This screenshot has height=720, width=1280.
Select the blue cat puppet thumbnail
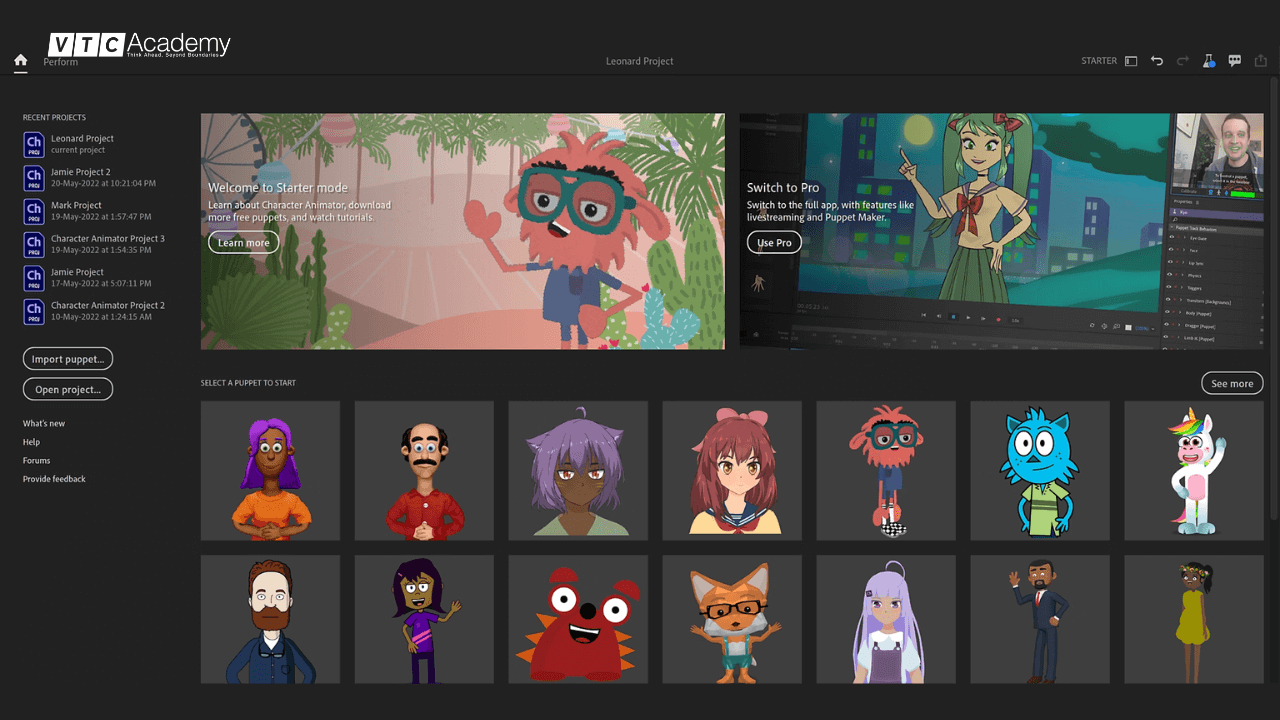(1039, 470)
